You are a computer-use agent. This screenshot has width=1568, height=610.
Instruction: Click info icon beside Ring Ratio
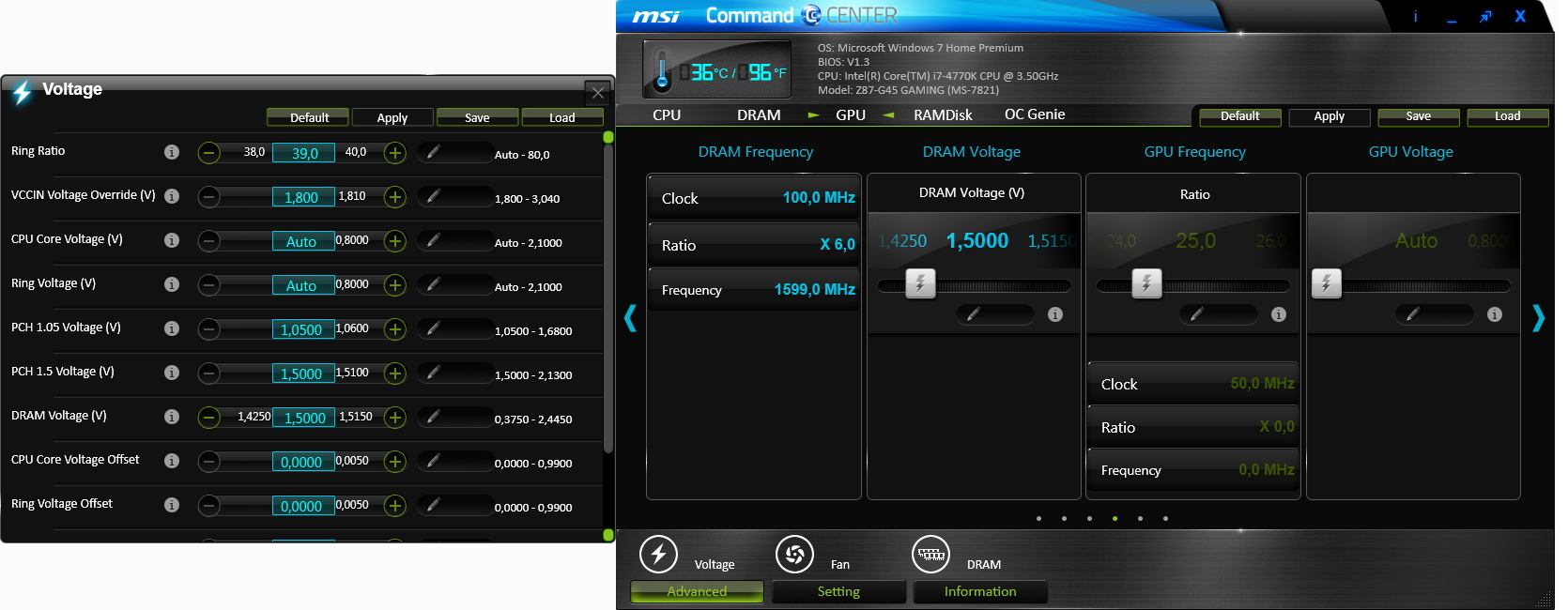tap(172, 152)
